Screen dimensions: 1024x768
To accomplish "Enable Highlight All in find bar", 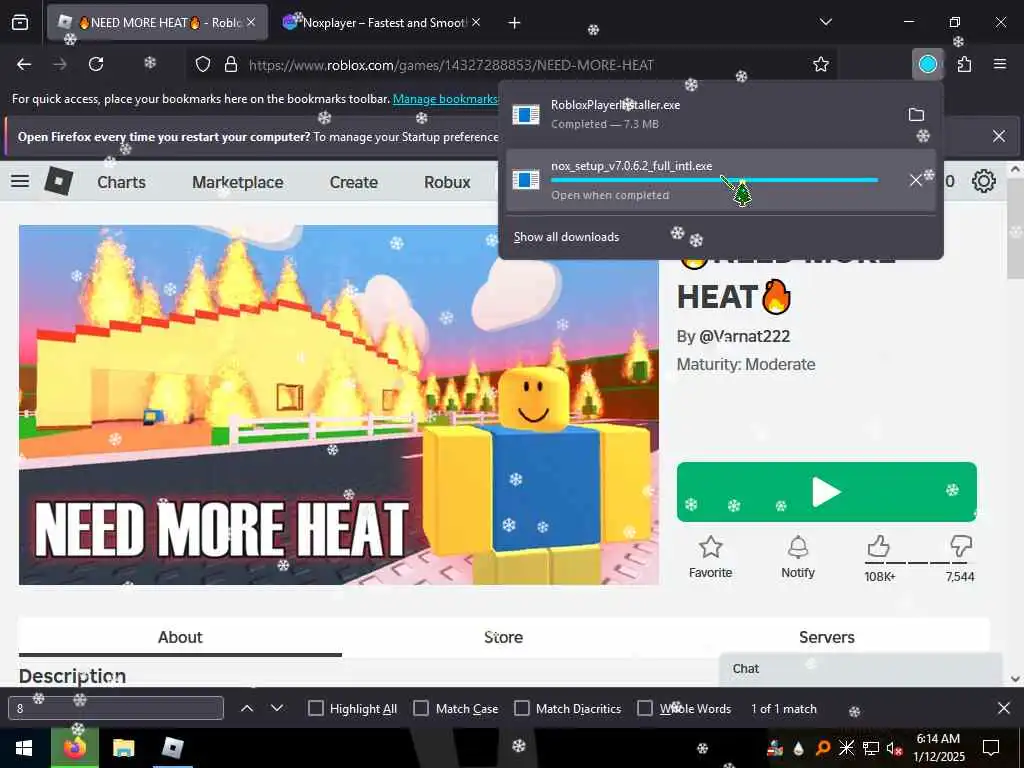I will [x=315, y=708].
